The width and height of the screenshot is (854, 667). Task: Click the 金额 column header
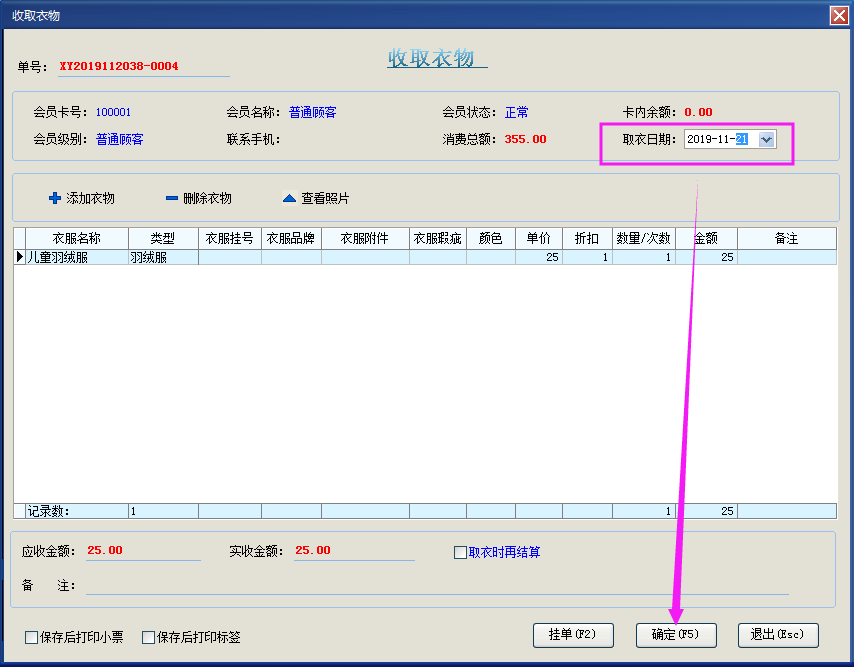click(706, 239)
